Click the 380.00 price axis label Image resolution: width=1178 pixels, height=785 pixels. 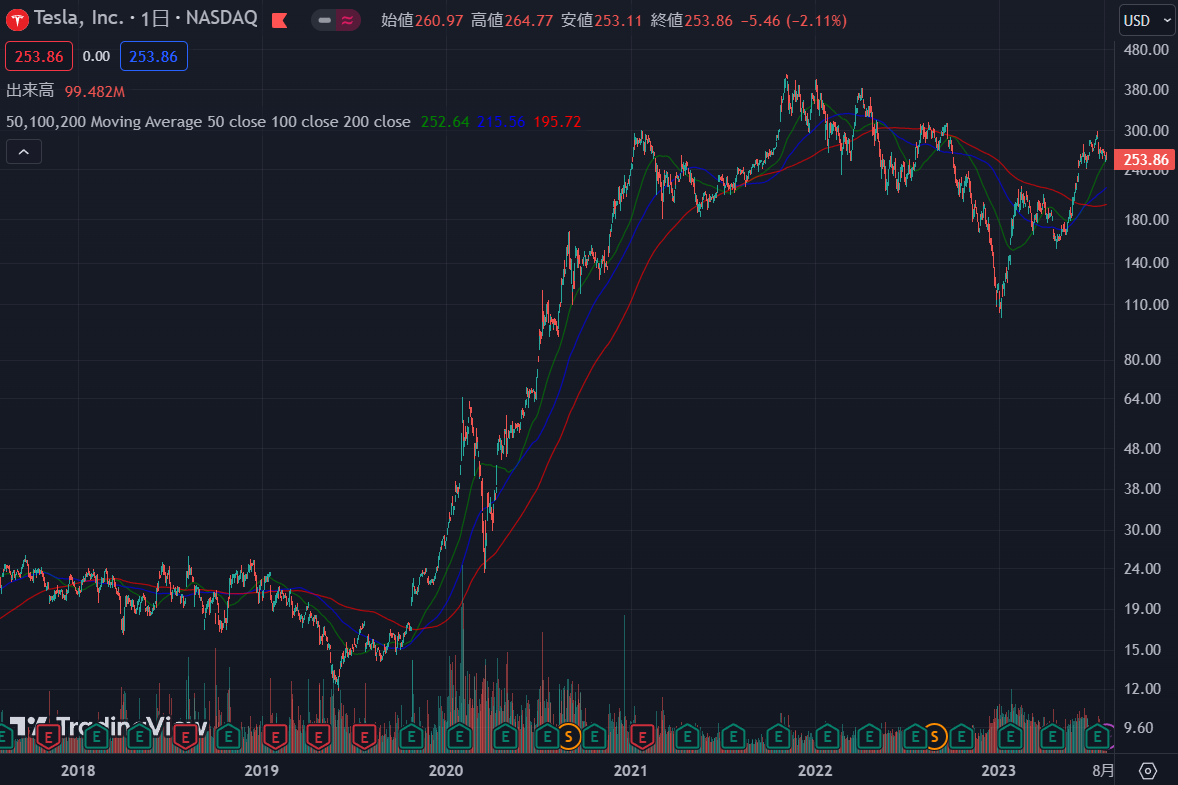(x=1146, y=89)
